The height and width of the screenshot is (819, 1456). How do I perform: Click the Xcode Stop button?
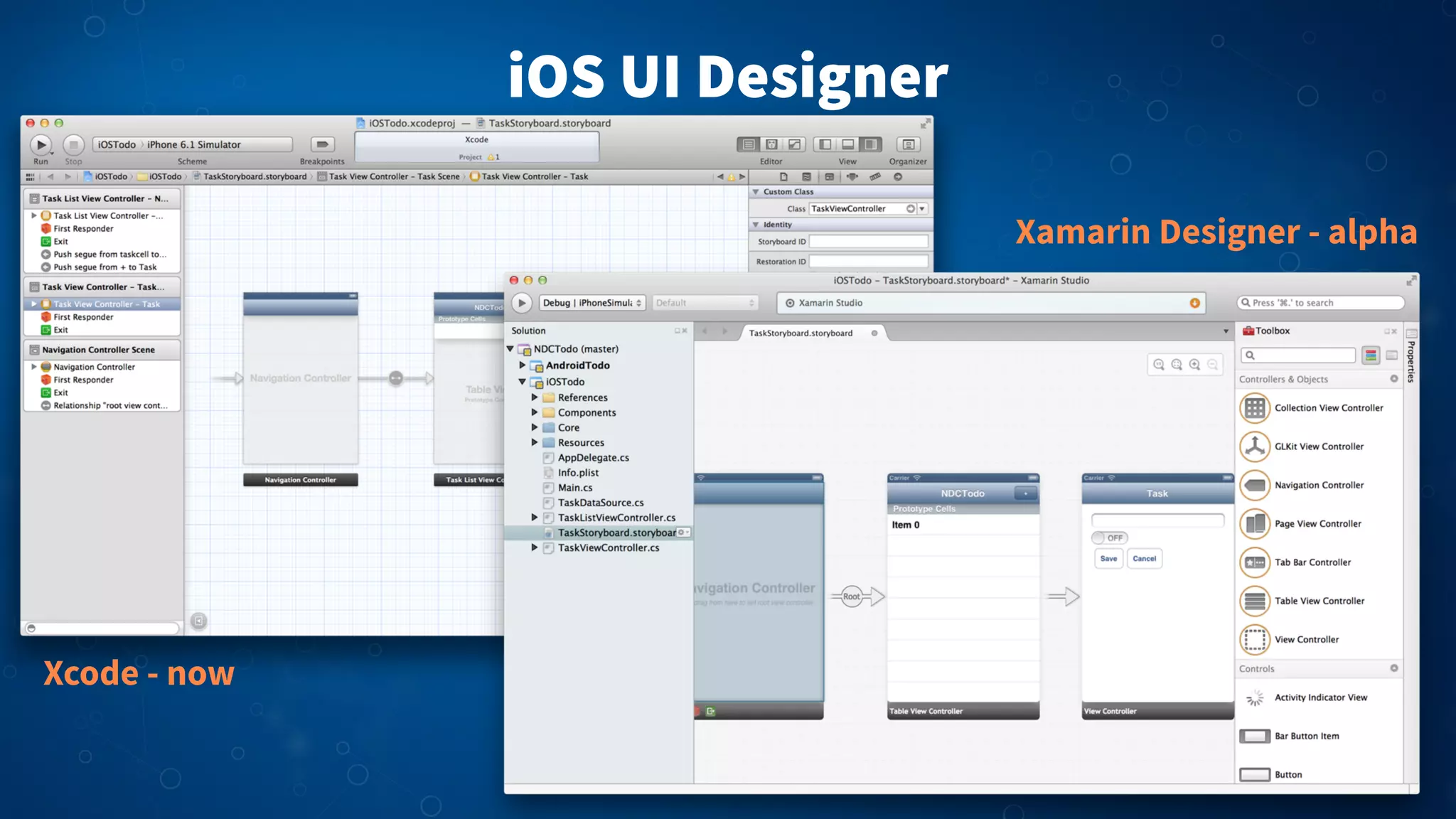(73, 145)
